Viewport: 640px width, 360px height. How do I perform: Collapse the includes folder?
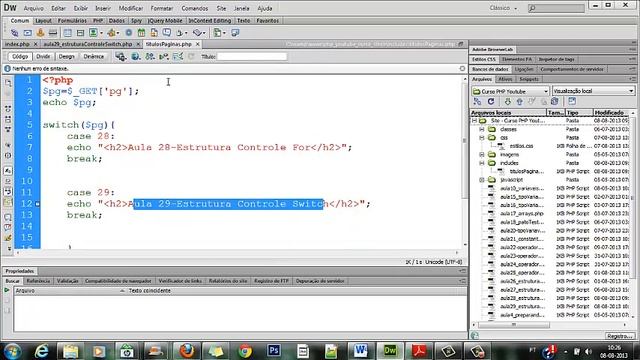point(482,163)
